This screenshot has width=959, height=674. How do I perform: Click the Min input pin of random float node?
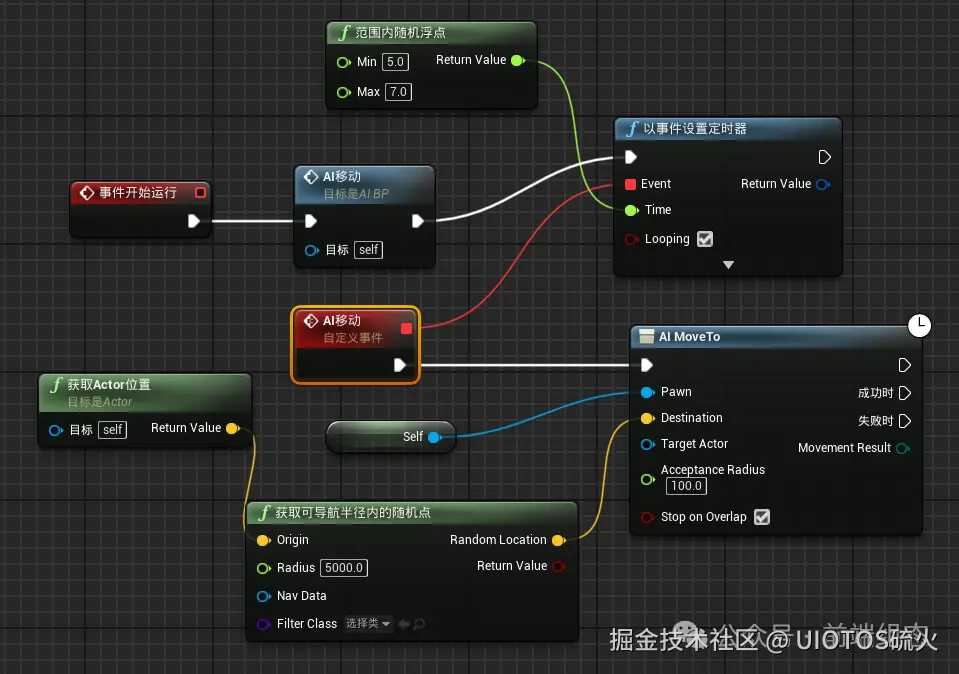point(344,62)
